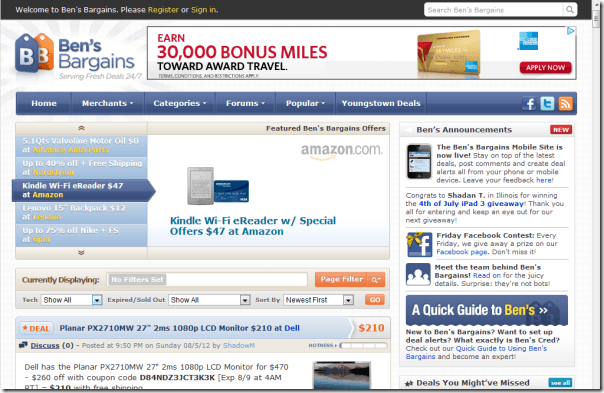
Task: Click the mobile phone announcement icon
Action: coord(419,161)
